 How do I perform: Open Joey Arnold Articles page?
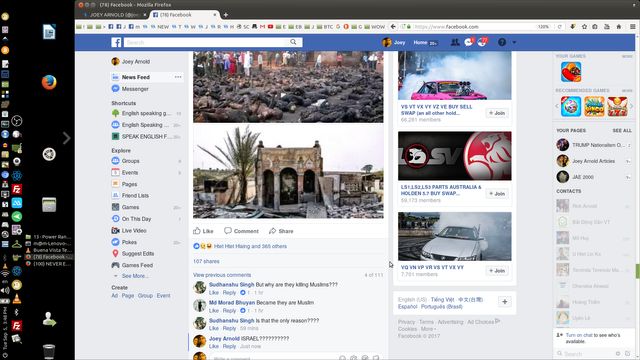pos(594,161)
